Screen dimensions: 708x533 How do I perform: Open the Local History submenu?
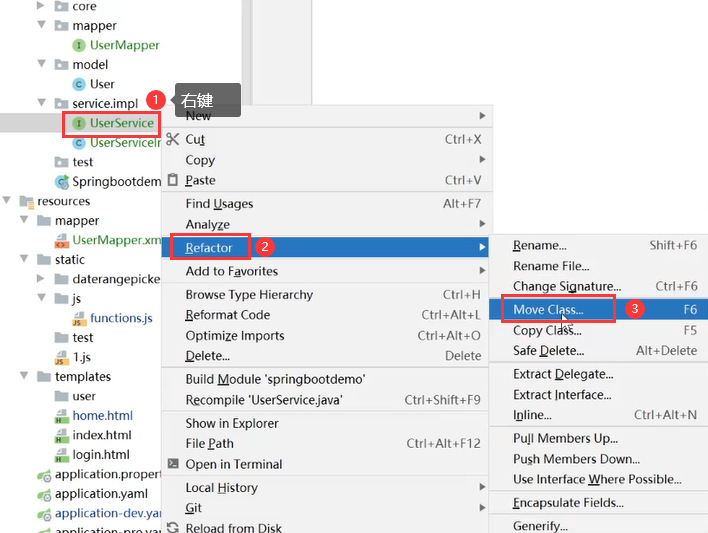(x=325, y=487)
